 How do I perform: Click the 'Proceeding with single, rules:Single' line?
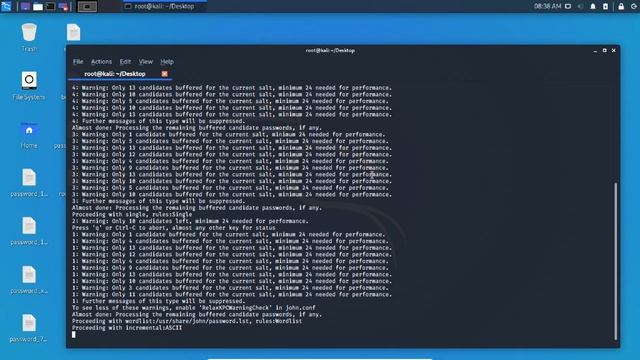(132, 214)
